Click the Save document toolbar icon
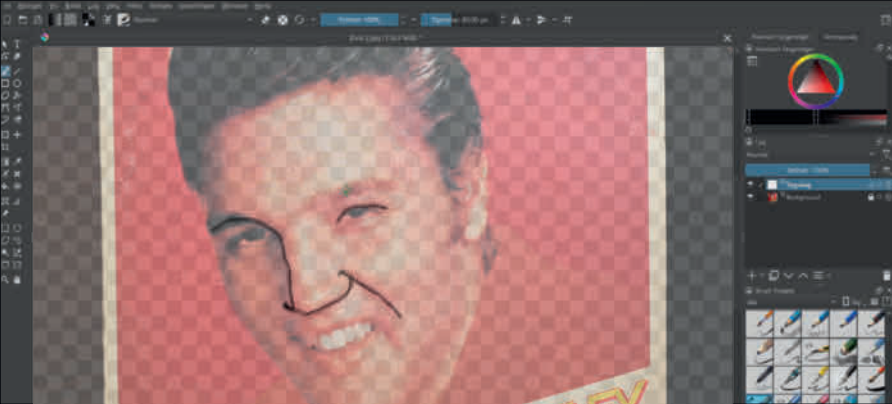The image size is (892, 404). [x=37, y=20]
